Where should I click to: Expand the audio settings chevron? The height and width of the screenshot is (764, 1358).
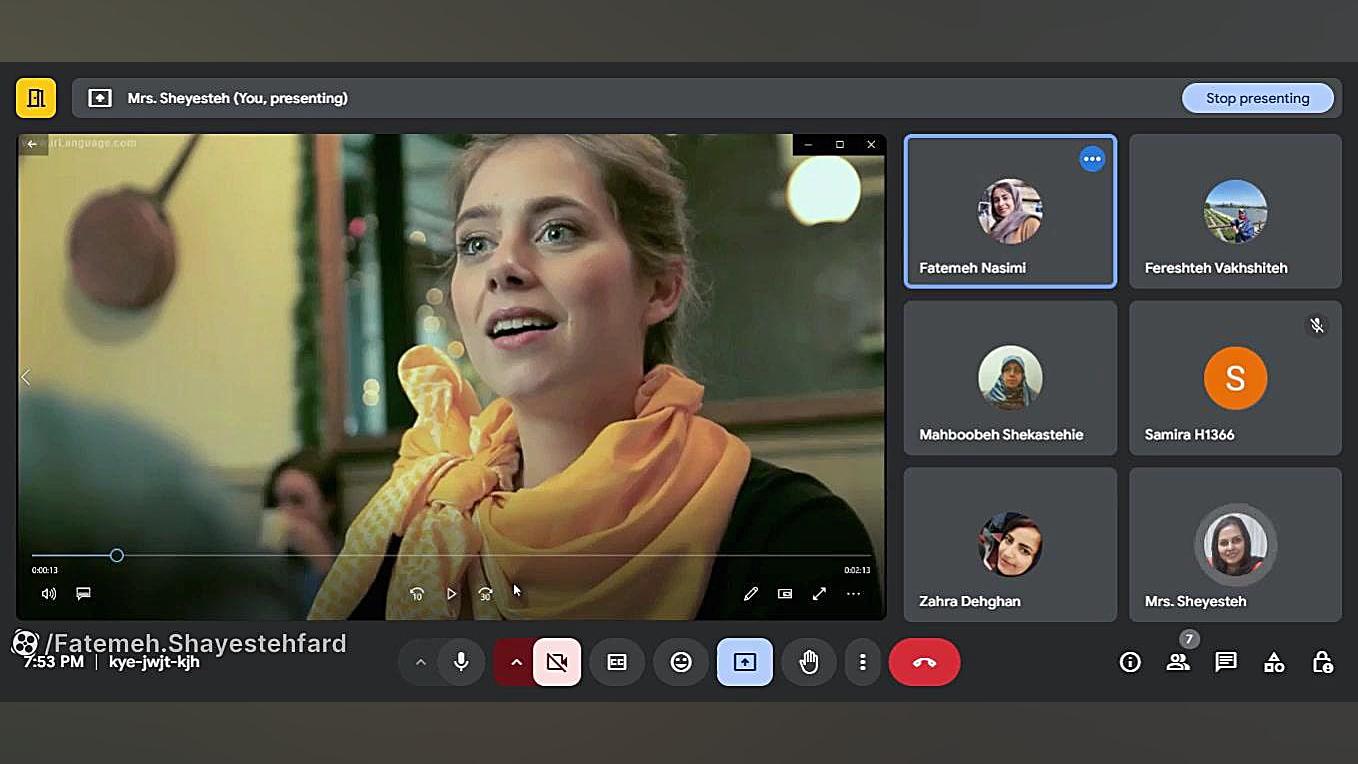coord(420,662)
